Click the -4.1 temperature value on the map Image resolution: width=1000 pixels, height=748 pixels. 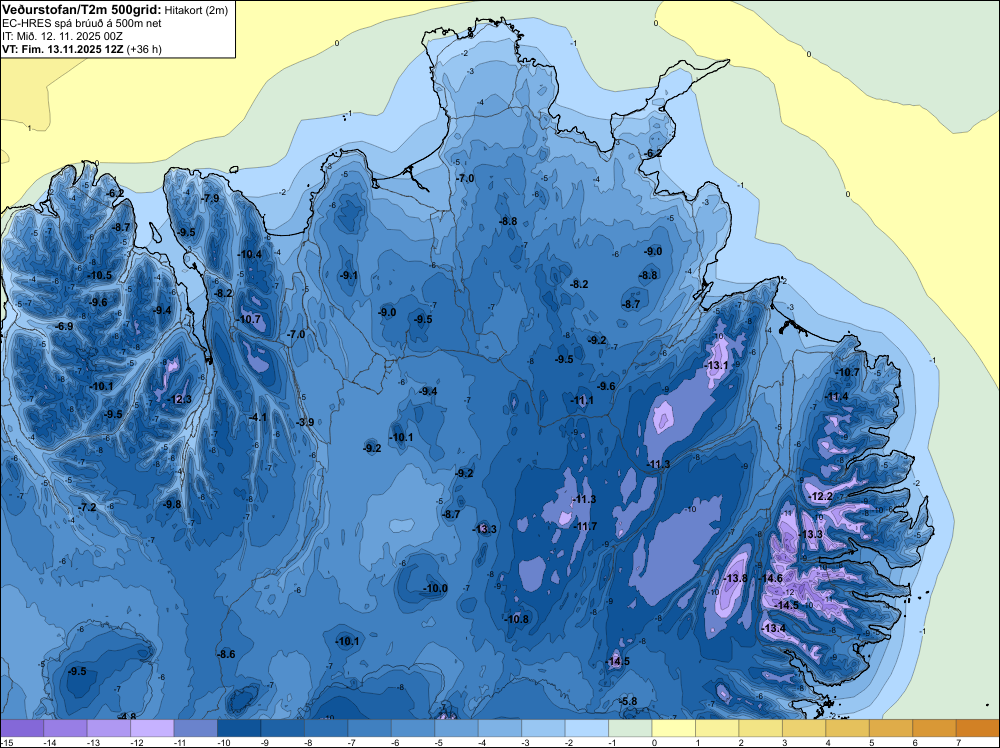tap(258, 417)
